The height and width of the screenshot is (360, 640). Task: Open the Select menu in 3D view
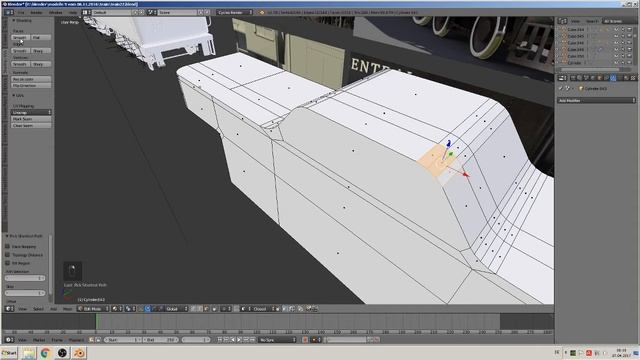[38, 309]
